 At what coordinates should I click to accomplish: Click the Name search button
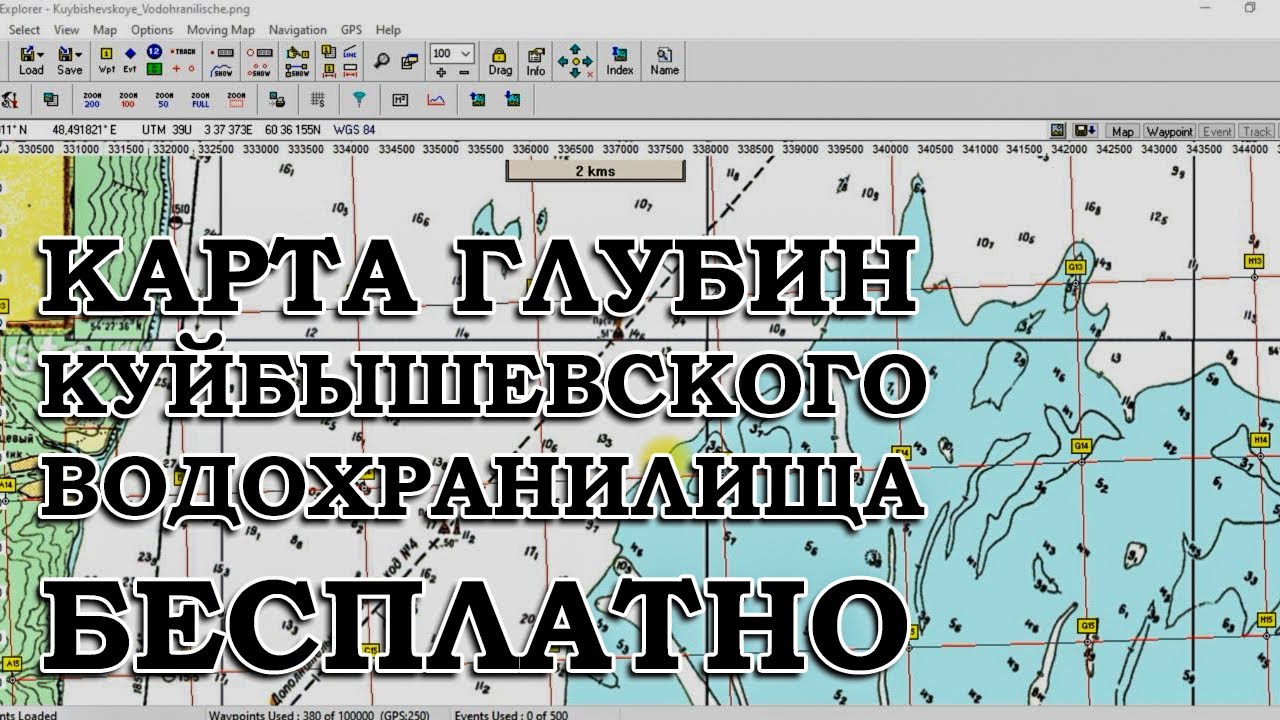tap(664, 61)
